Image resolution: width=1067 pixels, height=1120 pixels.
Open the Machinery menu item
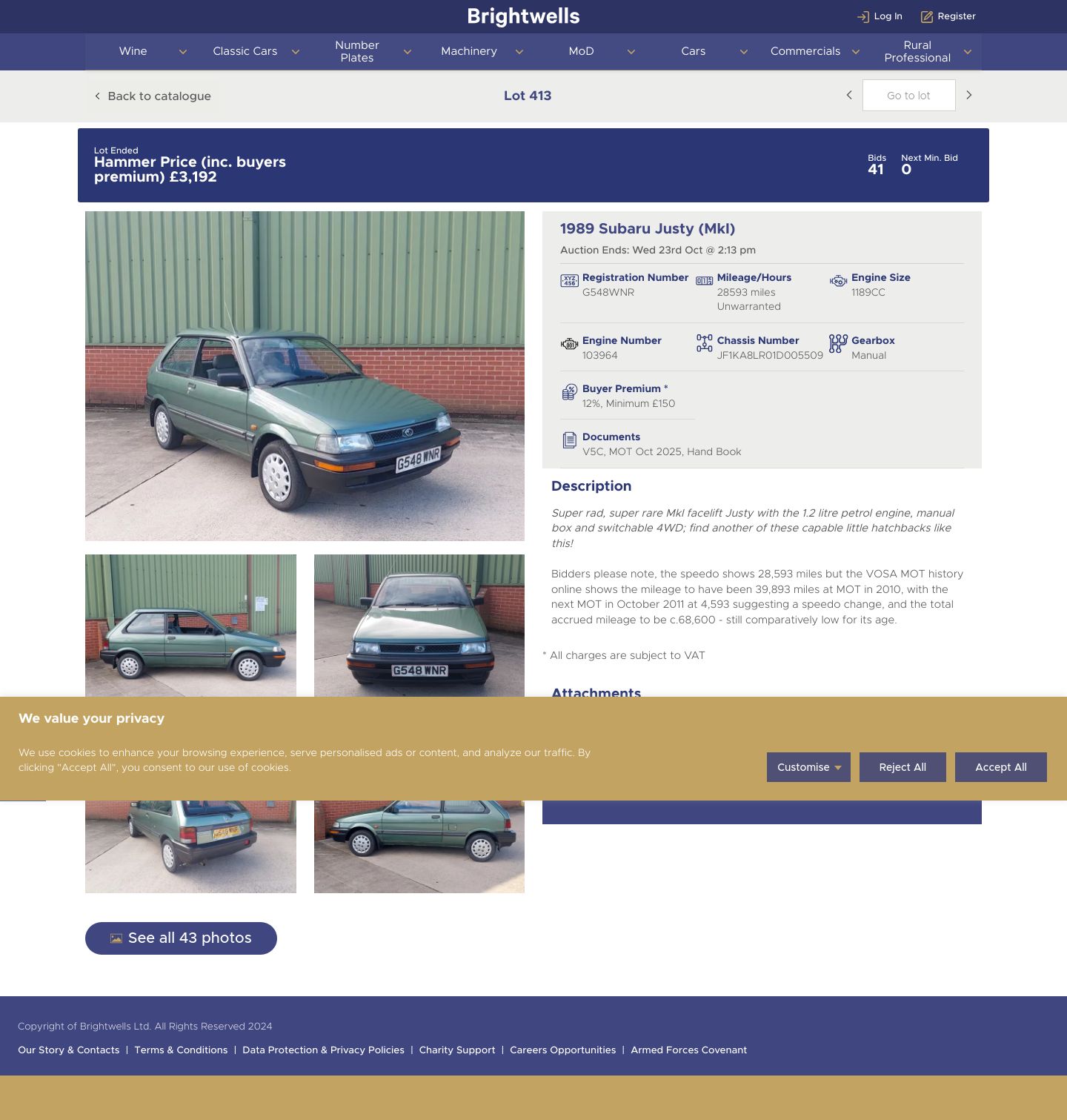[469, 51]
